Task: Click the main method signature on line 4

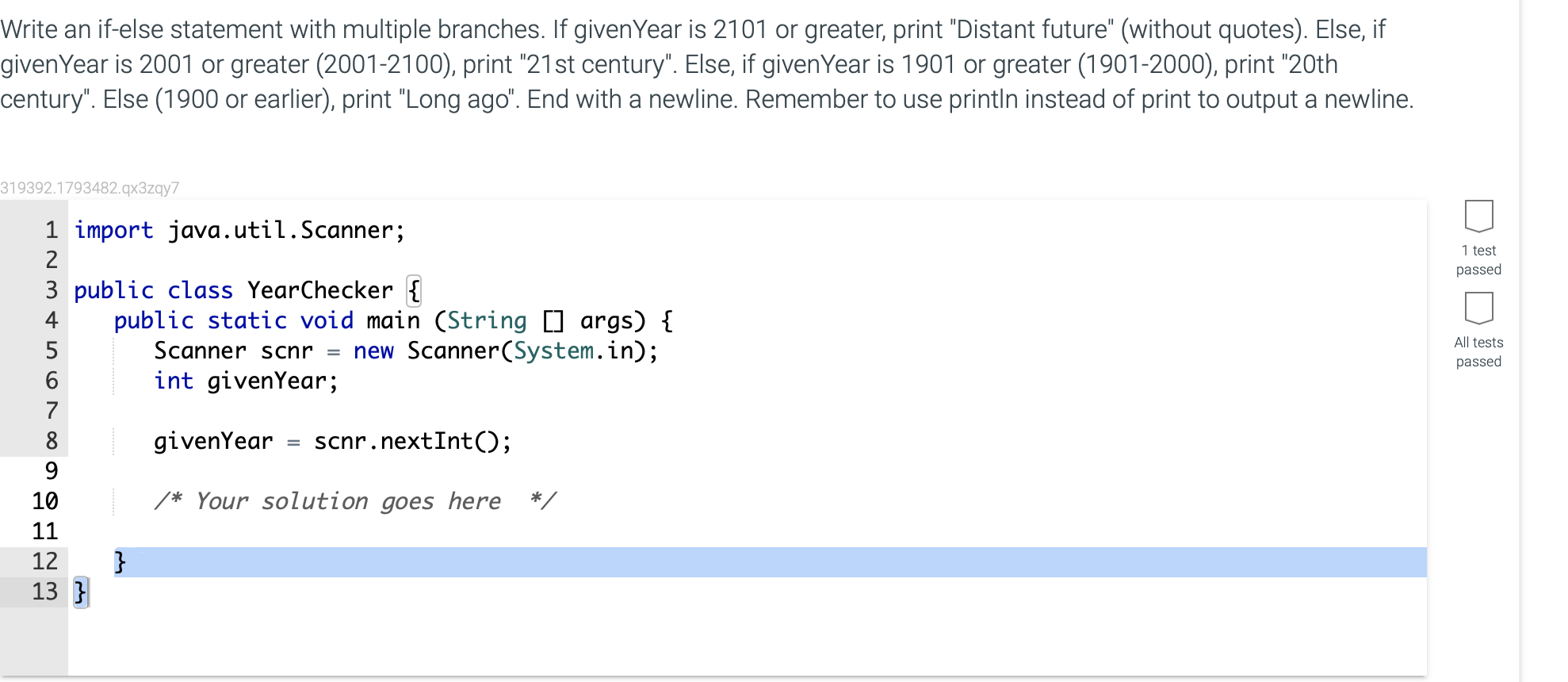Action: [392, 320]
